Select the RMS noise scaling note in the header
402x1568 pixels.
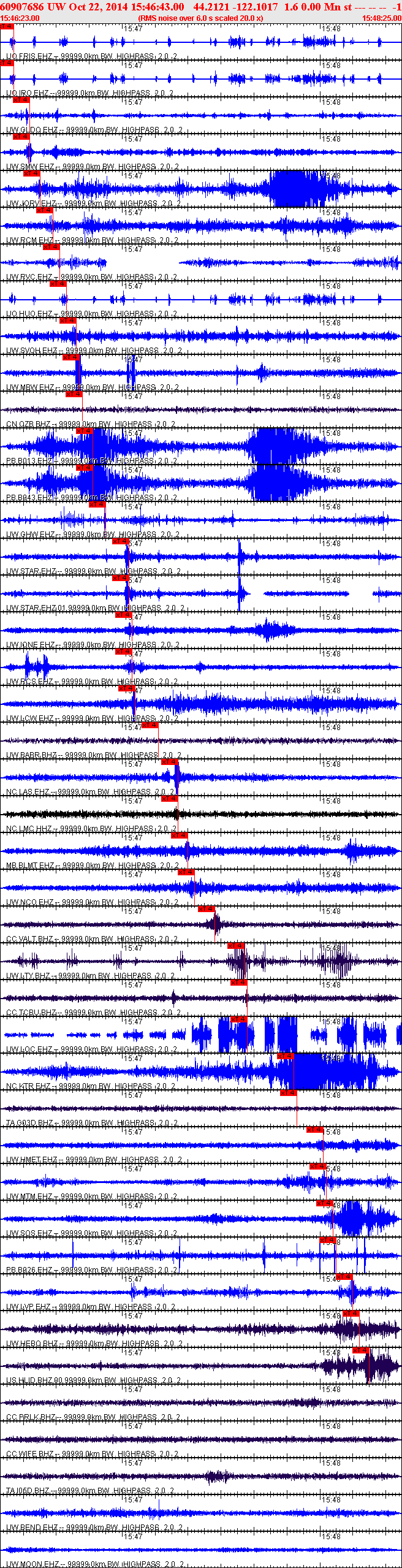pos(200,18)
